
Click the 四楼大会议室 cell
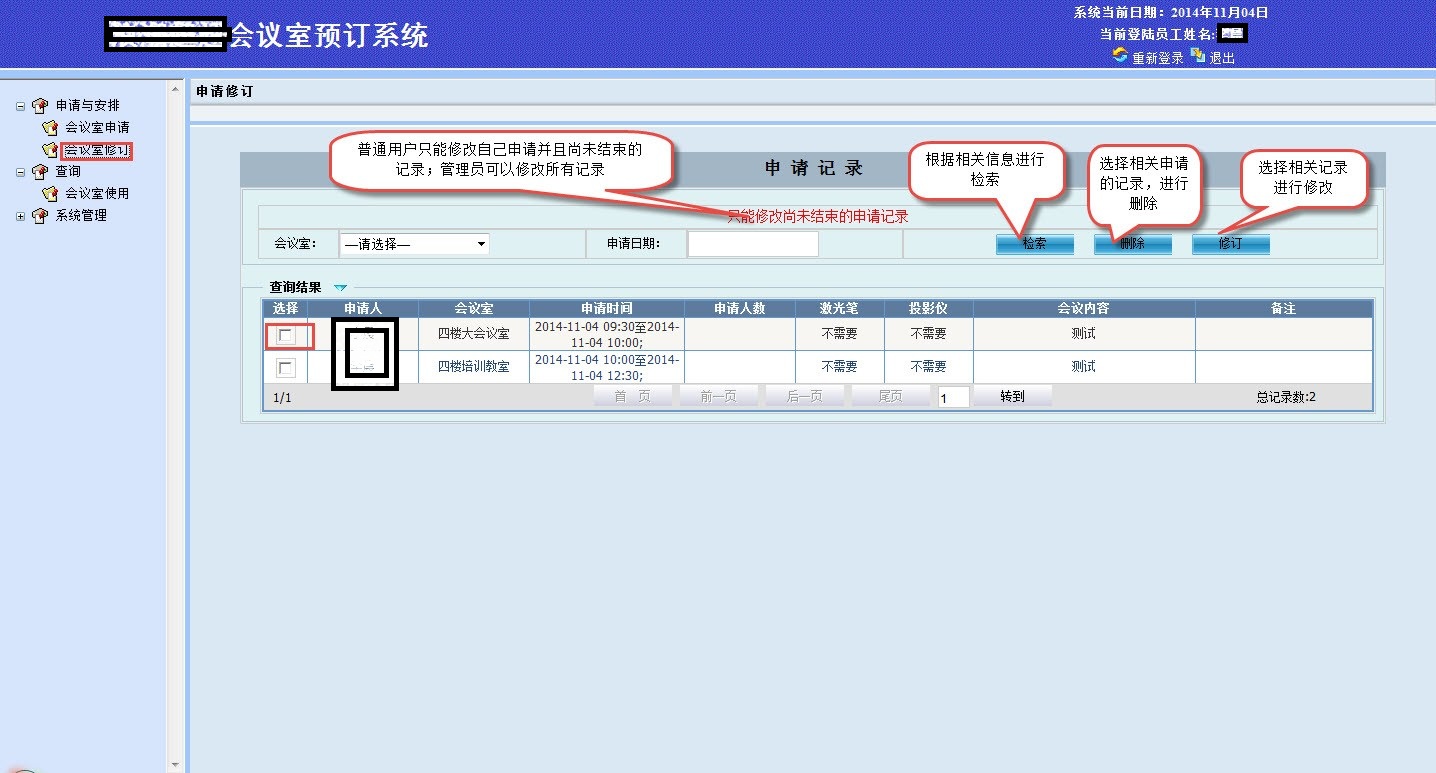(474, 334)
